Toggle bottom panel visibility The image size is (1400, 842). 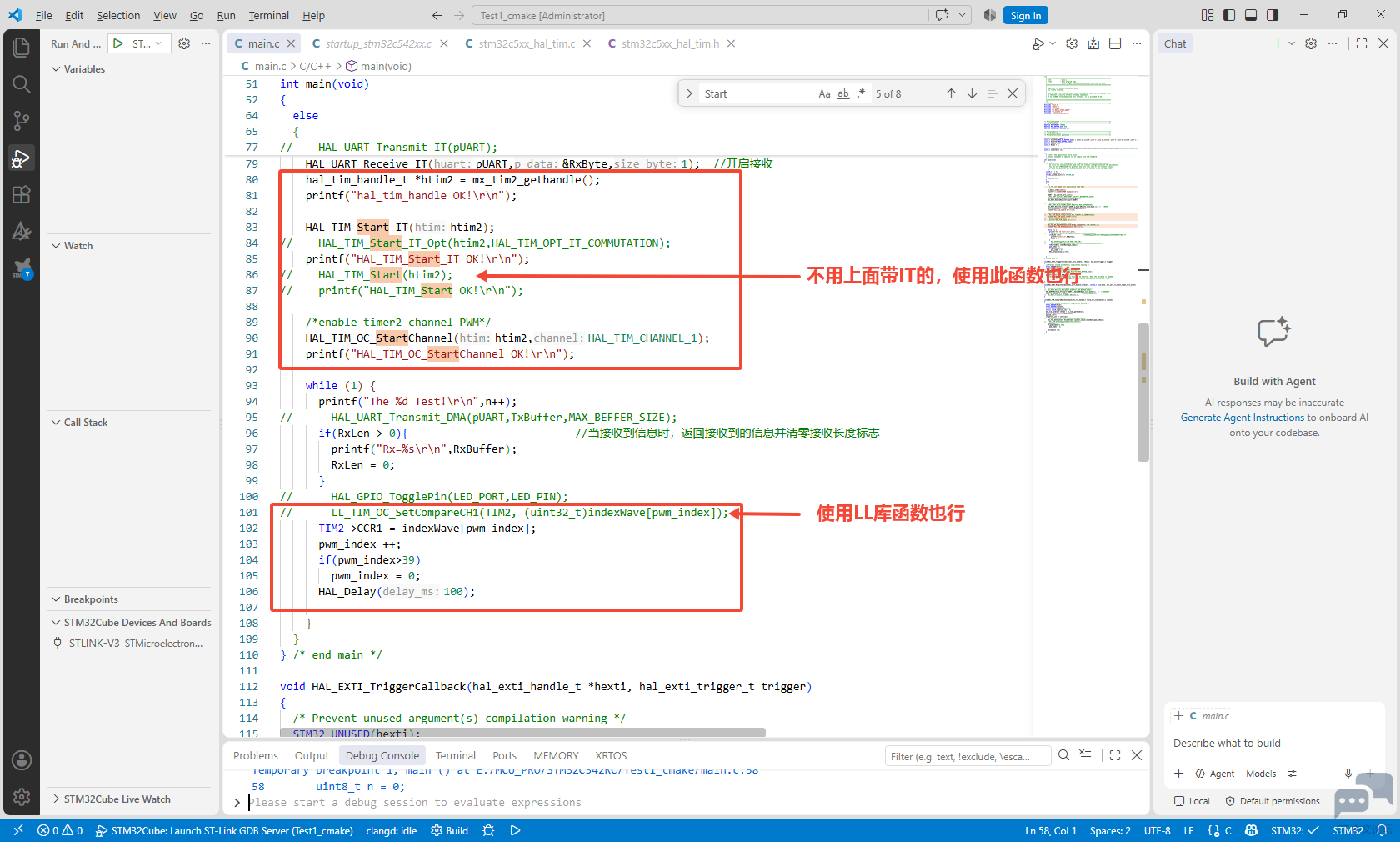1251,15
